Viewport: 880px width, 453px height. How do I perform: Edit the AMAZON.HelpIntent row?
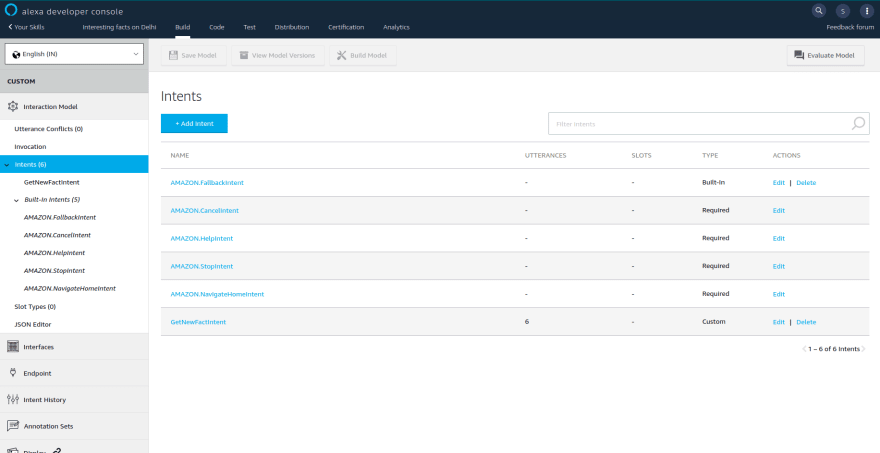[x=778, y=238]
